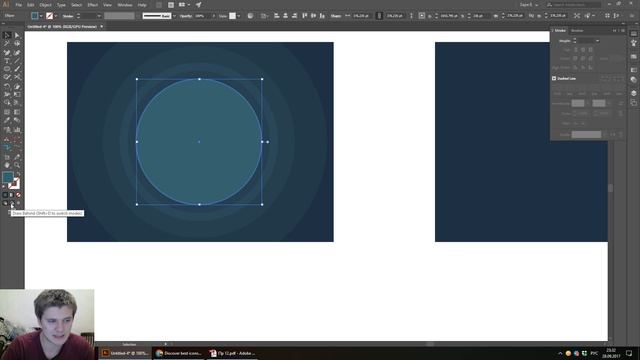This screenshot has height=360, width=640.
Task: Open workspace switcher dropdown
Action: [529, 5]
